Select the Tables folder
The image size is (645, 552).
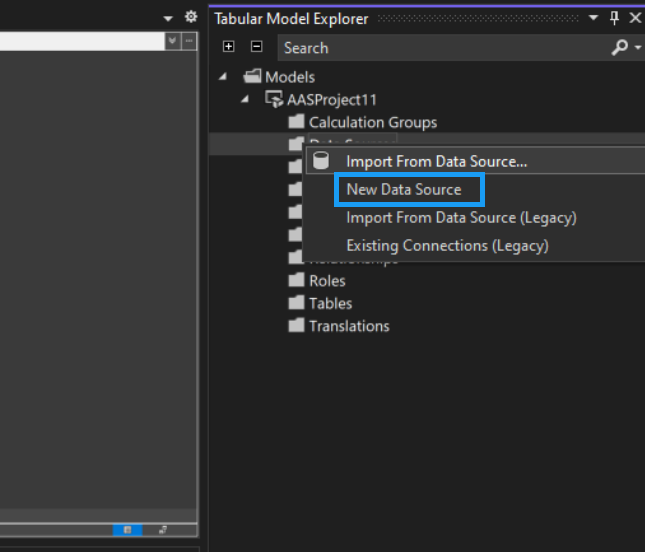[331, 304]
